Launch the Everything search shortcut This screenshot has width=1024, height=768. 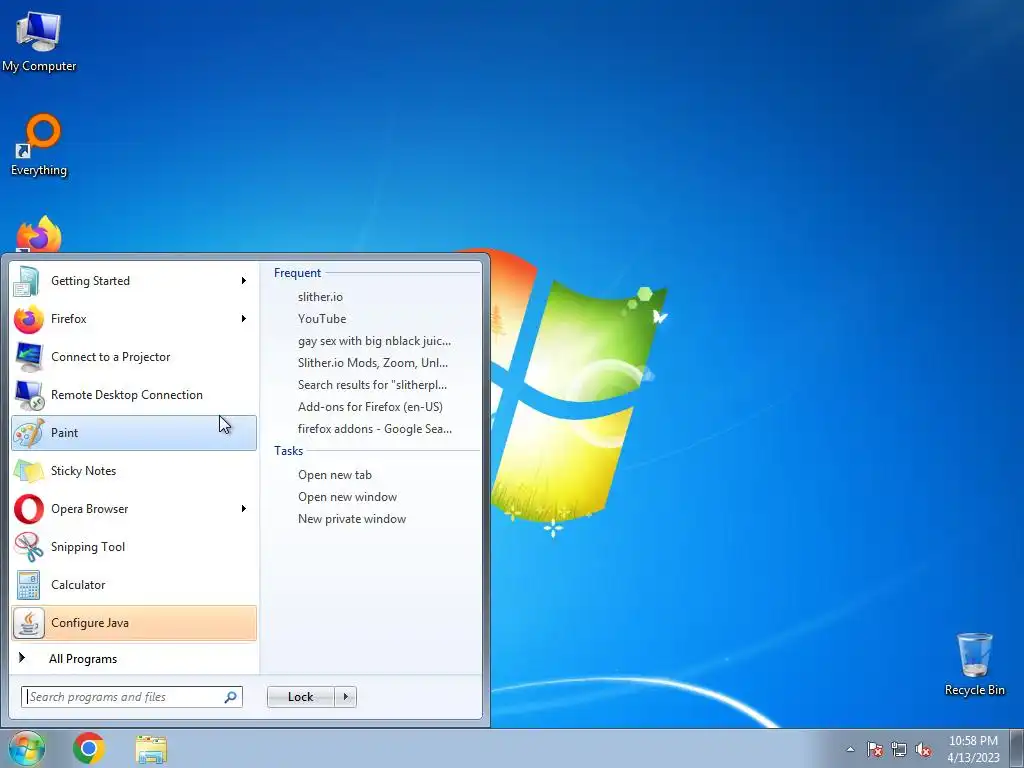coord(39,145)
